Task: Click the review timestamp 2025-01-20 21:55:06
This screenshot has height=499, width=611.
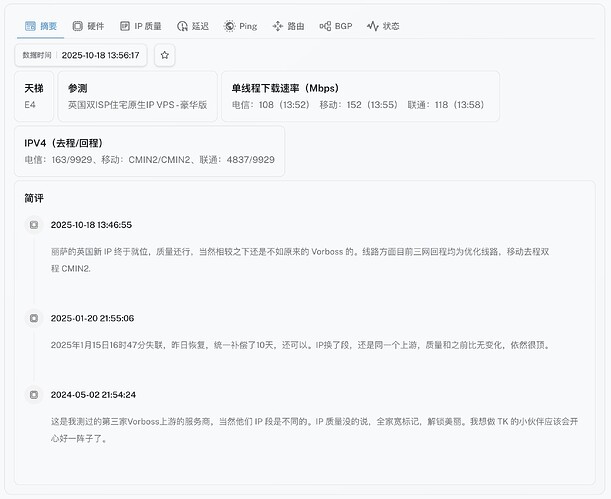Action: (x=92, y=318)
